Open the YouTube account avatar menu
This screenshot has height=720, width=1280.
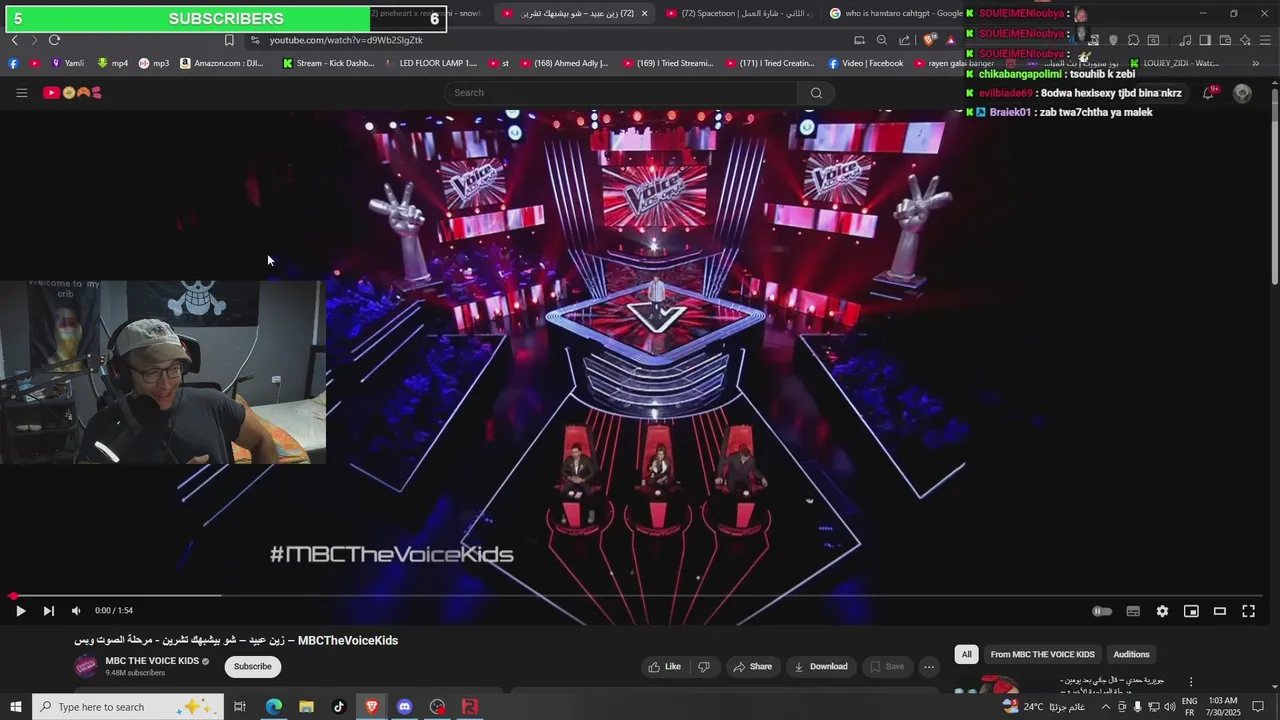1243,93
